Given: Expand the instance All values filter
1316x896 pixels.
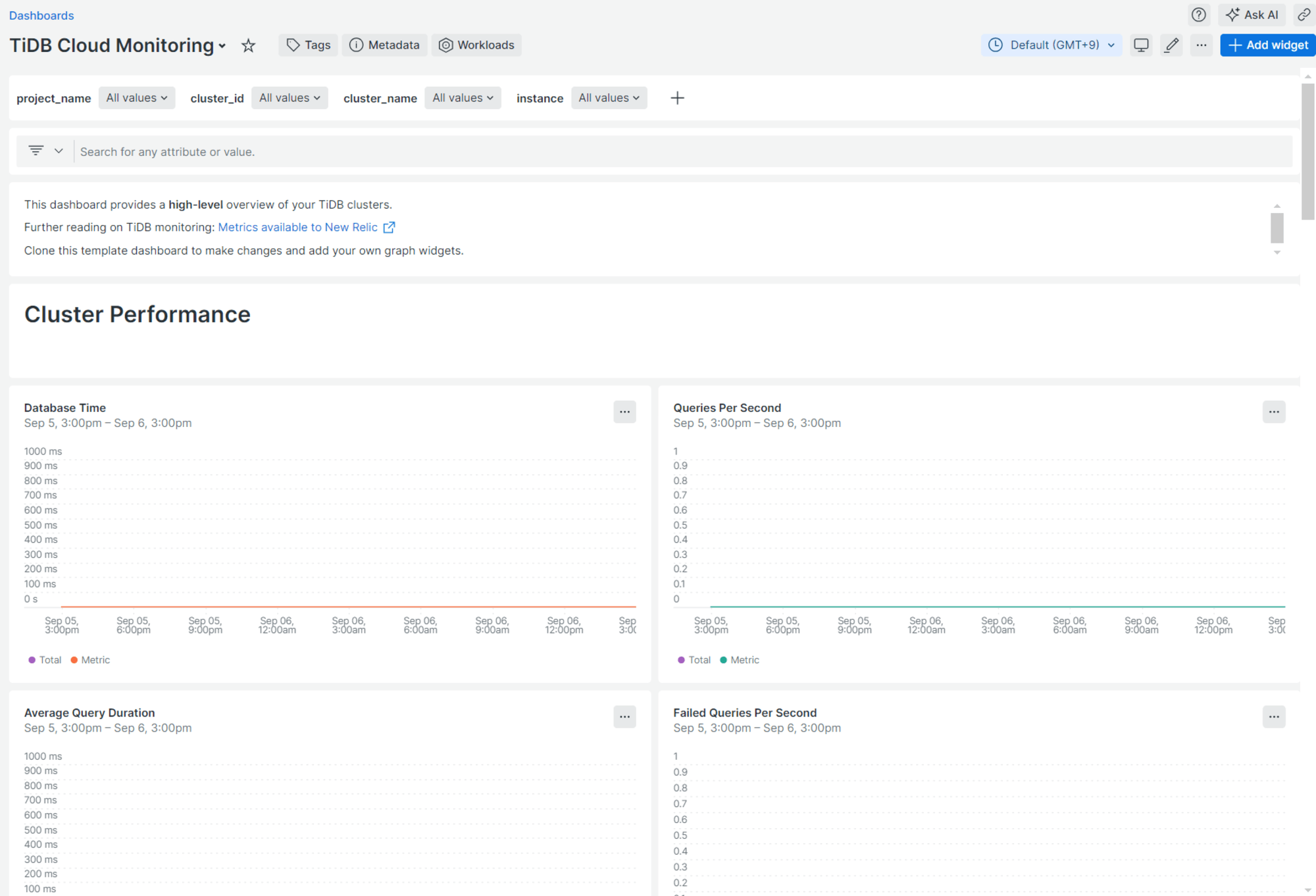Looking at the screenshot, I should (x=609, y=98).
